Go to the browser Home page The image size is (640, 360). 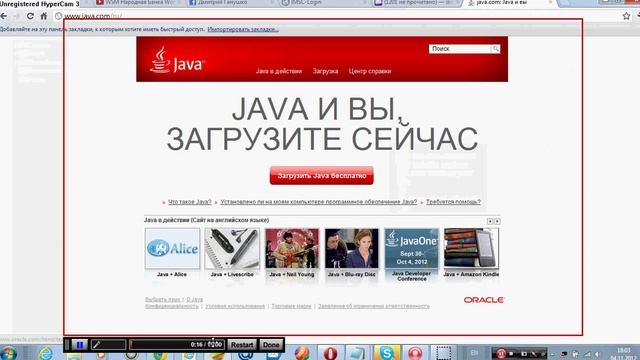coord(44,16)
